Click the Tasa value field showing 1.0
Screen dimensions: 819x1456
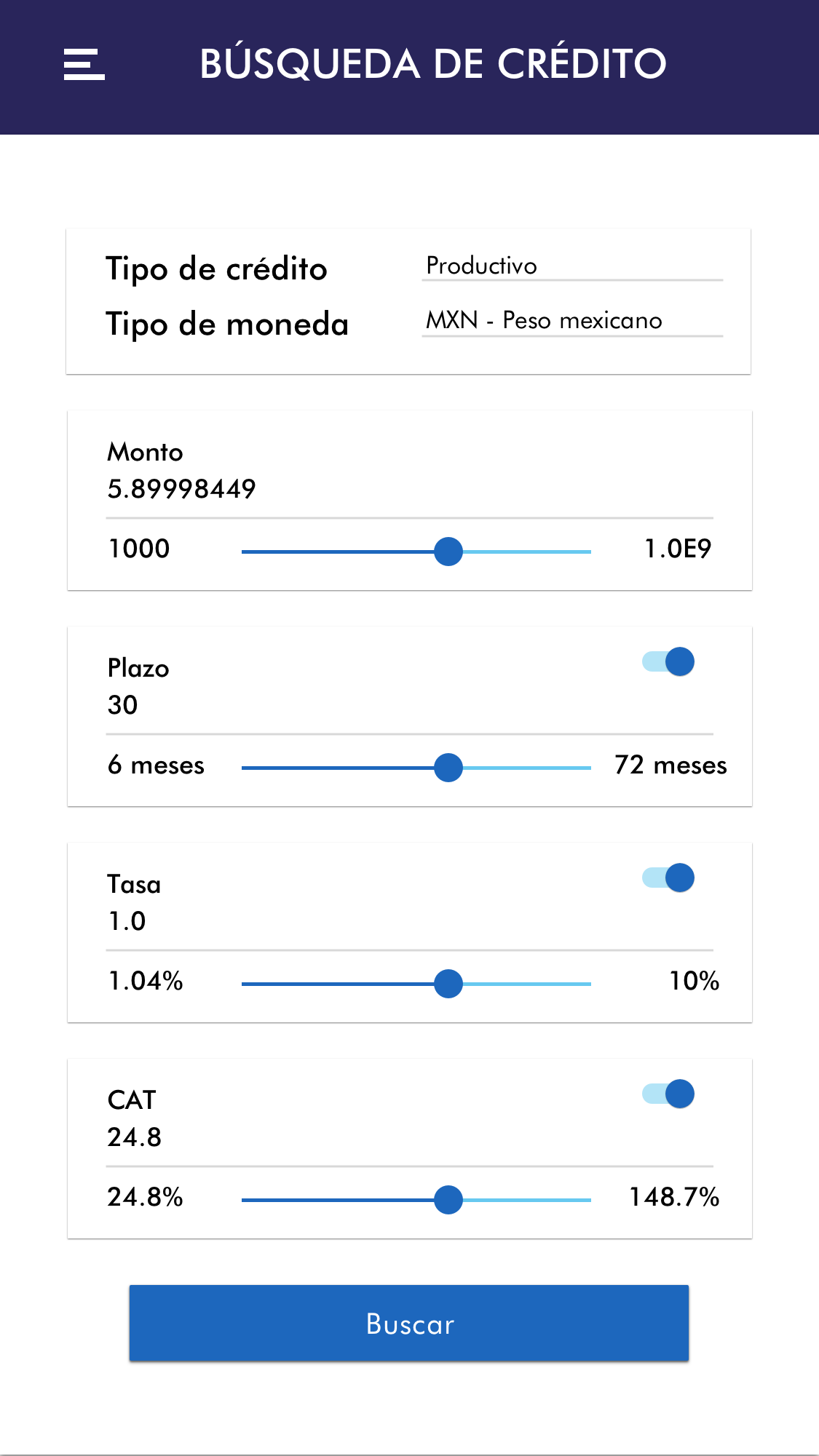coord(127,921)
